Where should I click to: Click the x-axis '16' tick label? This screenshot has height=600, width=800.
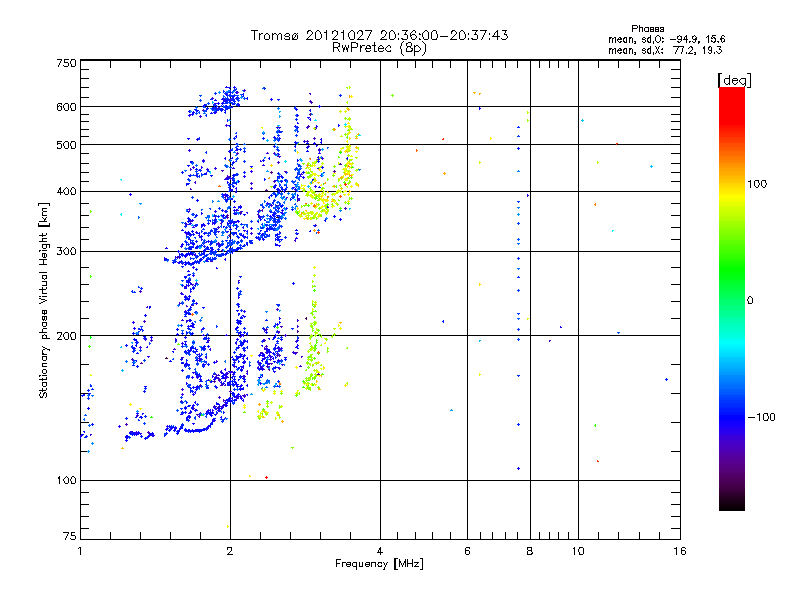(680, 551)
